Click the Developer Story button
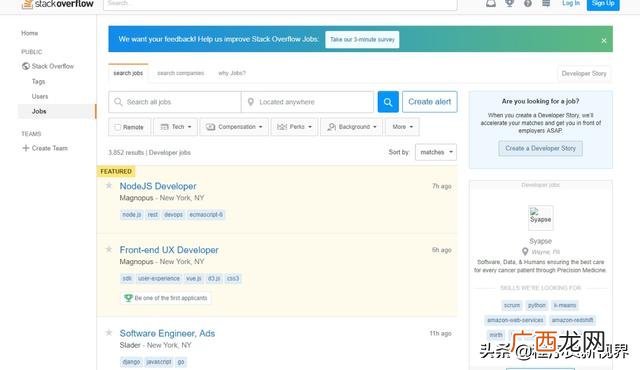 (x=584, y=73)
